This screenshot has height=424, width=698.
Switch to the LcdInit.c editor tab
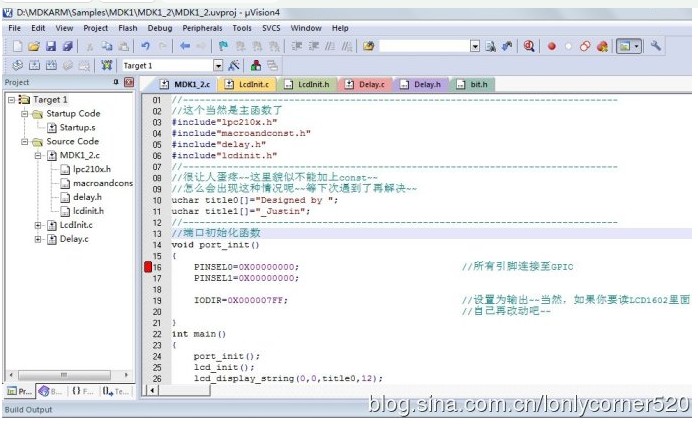point(248,84)
